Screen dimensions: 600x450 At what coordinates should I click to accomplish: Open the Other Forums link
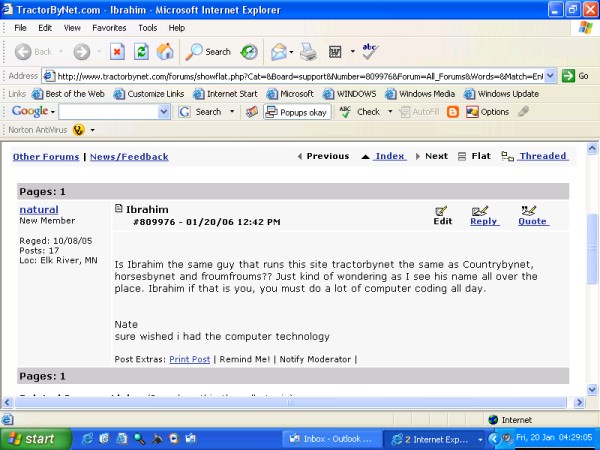(x=46, y=157)
